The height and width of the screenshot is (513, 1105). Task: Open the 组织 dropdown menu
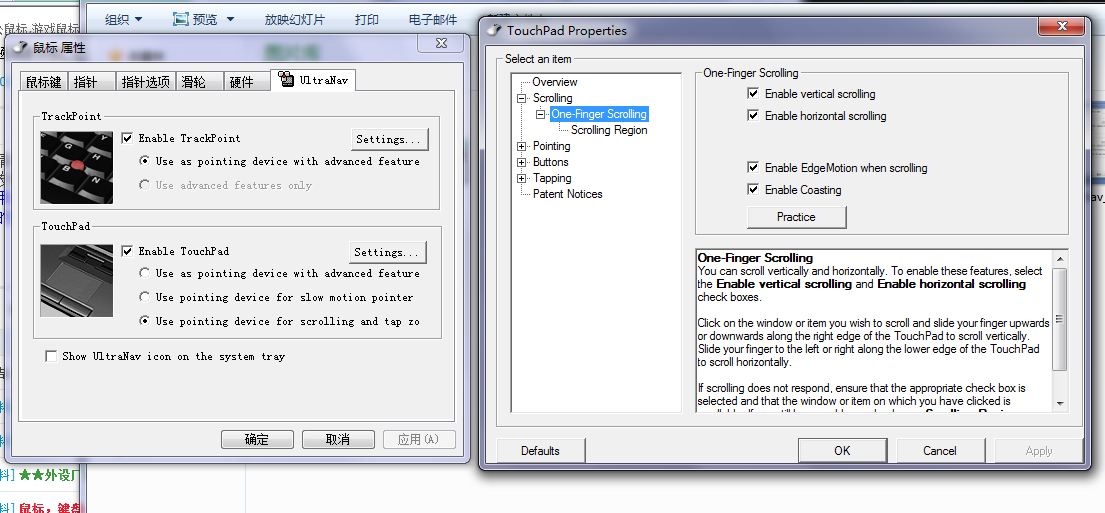(124, 19)
